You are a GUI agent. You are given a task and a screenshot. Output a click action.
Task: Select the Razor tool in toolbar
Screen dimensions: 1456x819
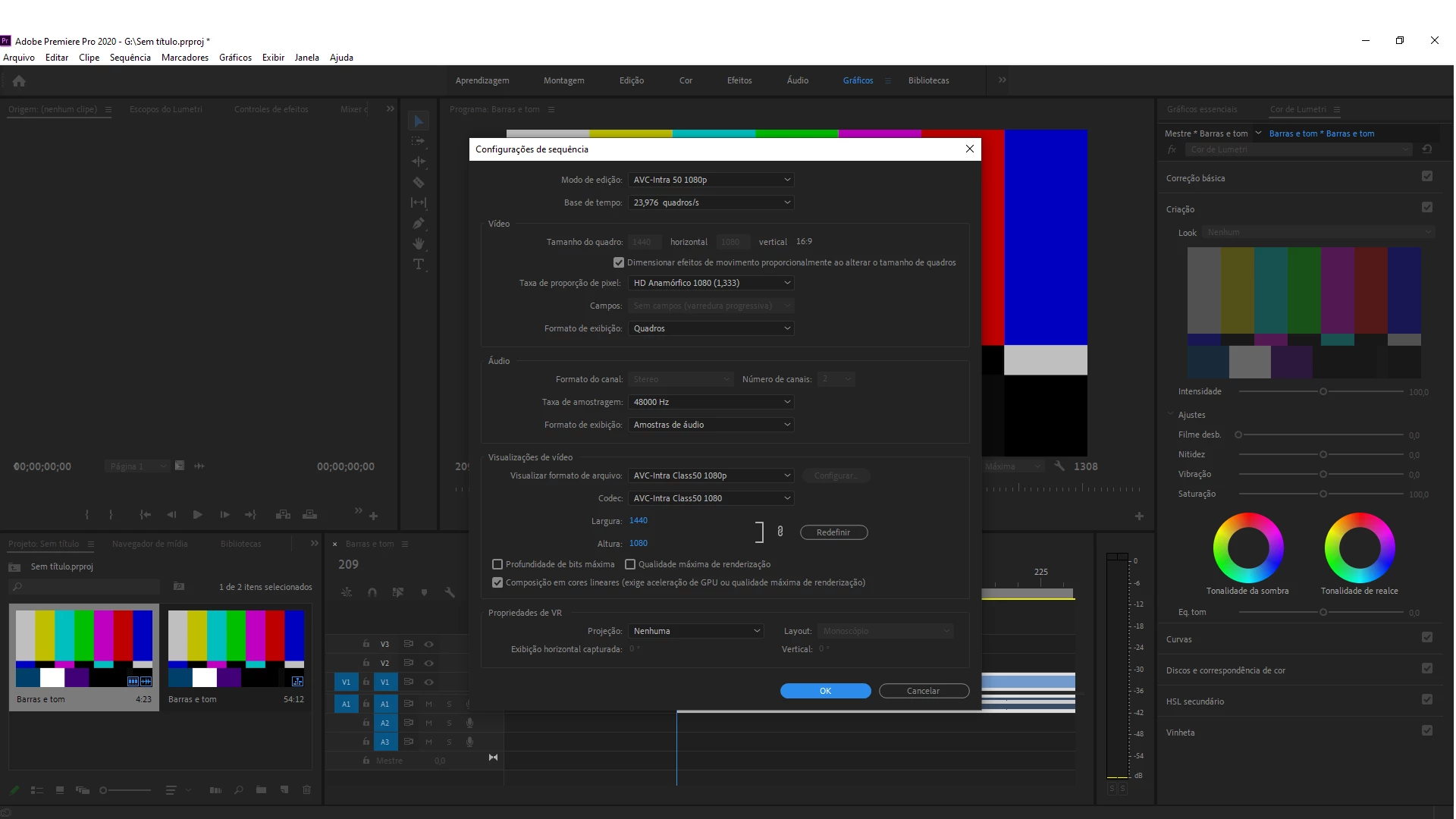pos(418,182)
